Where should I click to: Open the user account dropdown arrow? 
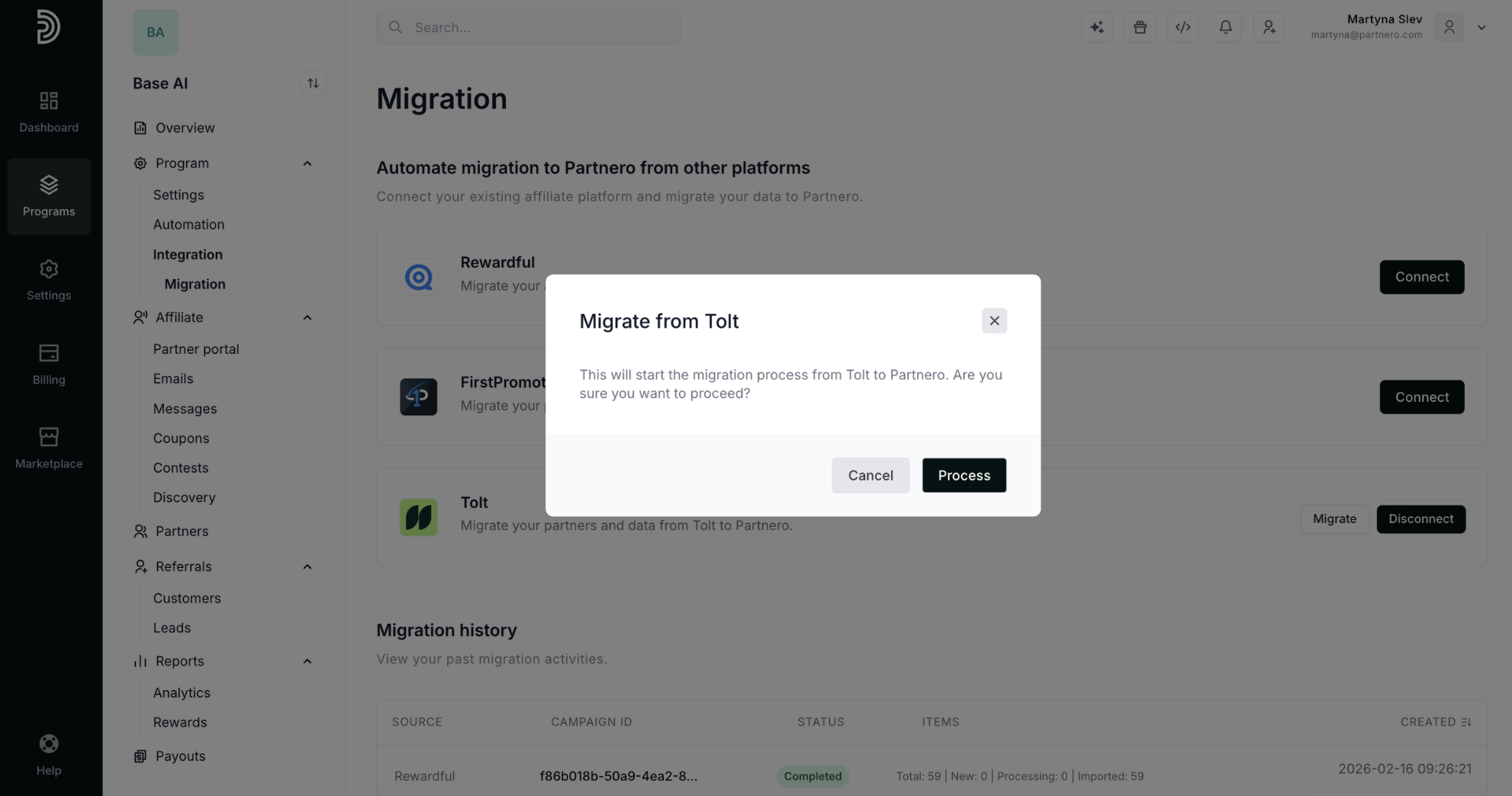(x=1481, y=27)
